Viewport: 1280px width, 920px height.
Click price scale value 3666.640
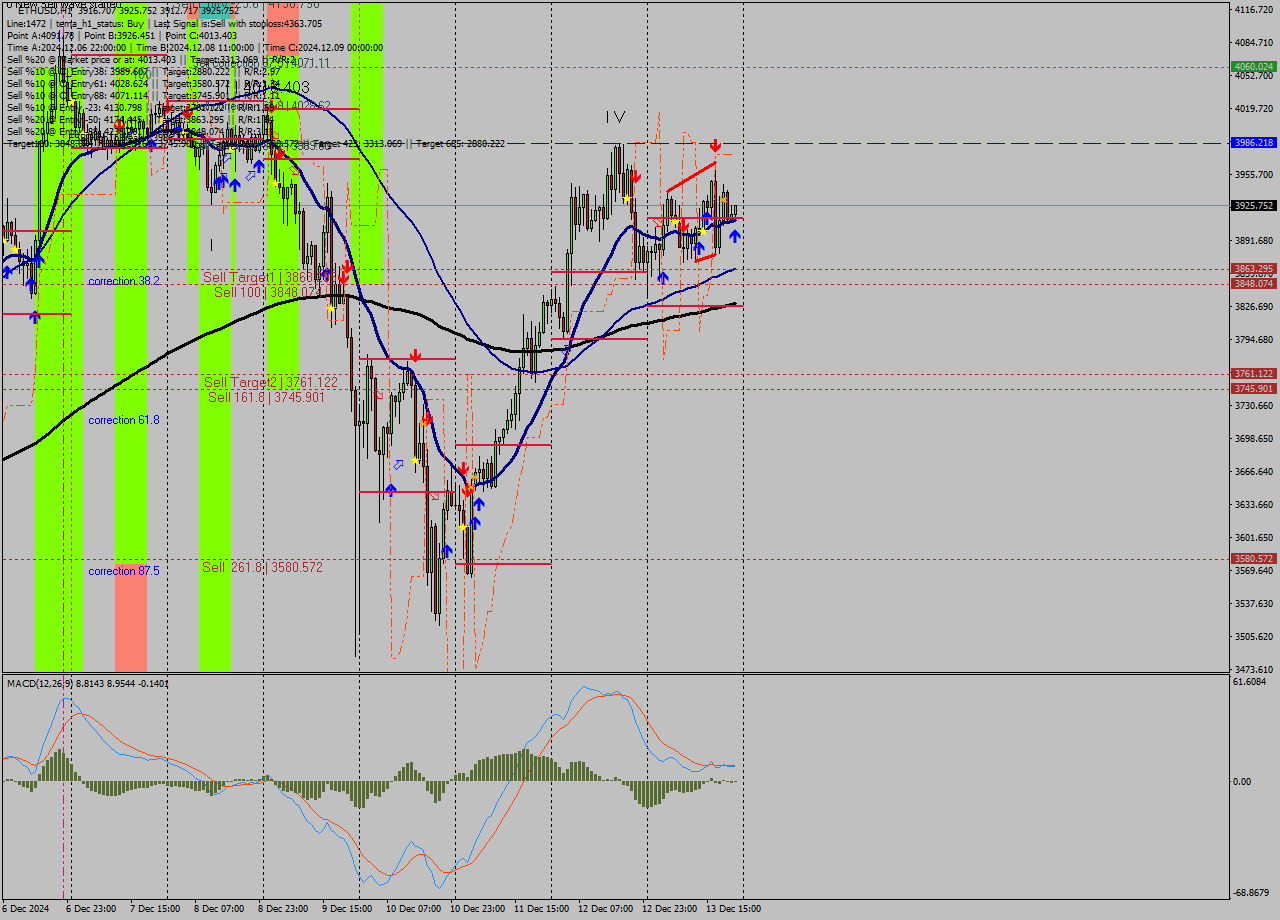click(1254, 471)
